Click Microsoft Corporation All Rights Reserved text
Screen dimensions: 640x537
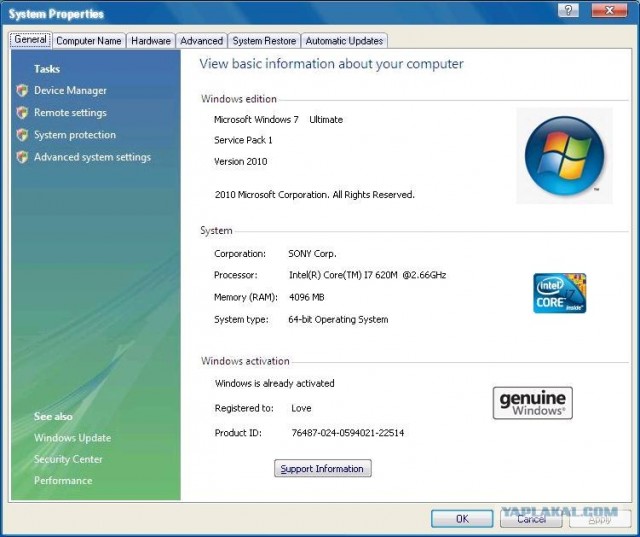click(315, 195)
